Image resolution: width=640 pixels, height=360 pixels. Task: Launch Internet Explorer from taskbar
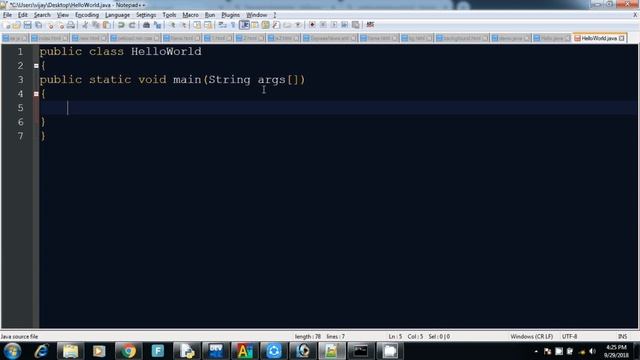41,351
